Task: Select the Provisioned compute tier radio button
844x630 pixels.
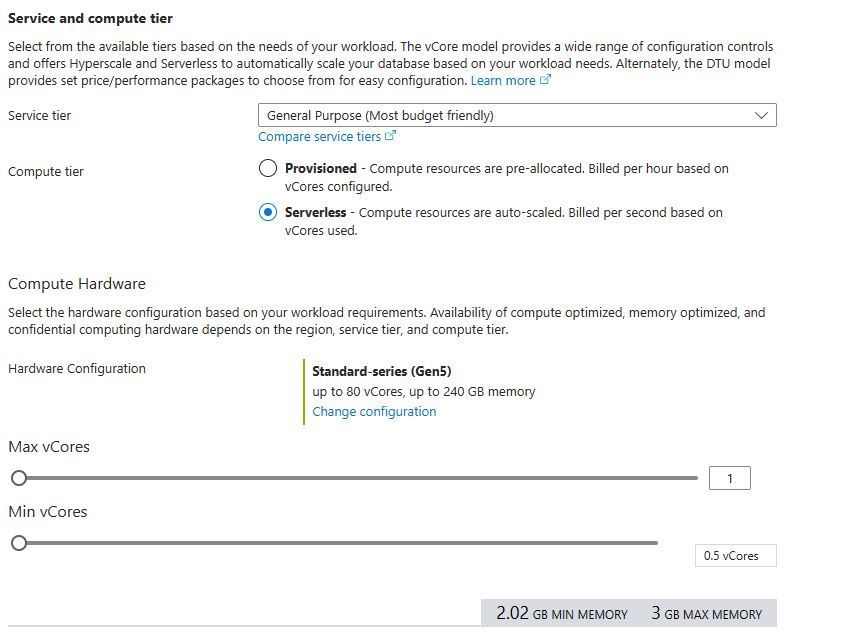Action: click(268, 169)
